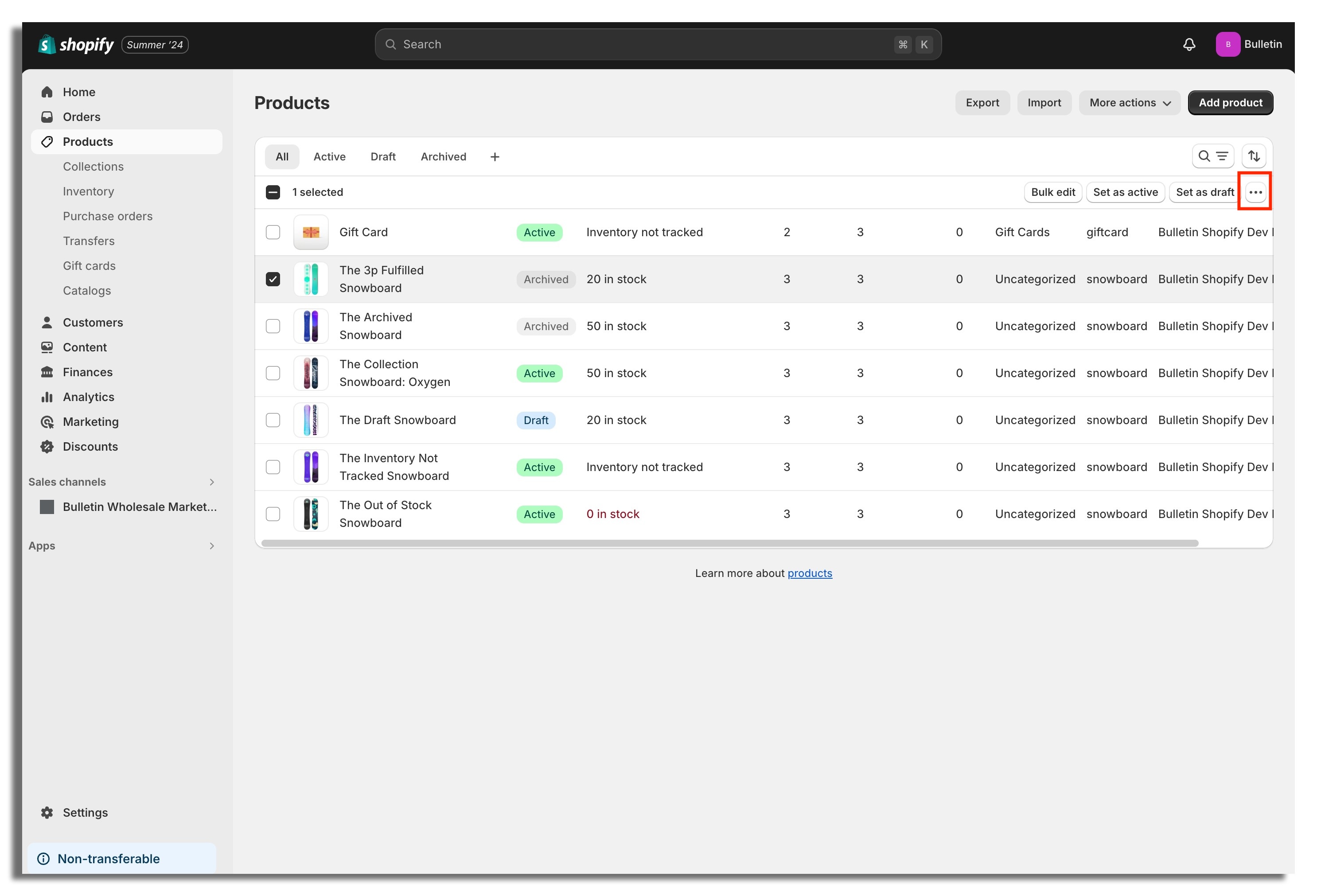Expand the Apps section
This screenshot has height=896, width=1317.
(x=211, y=546)
